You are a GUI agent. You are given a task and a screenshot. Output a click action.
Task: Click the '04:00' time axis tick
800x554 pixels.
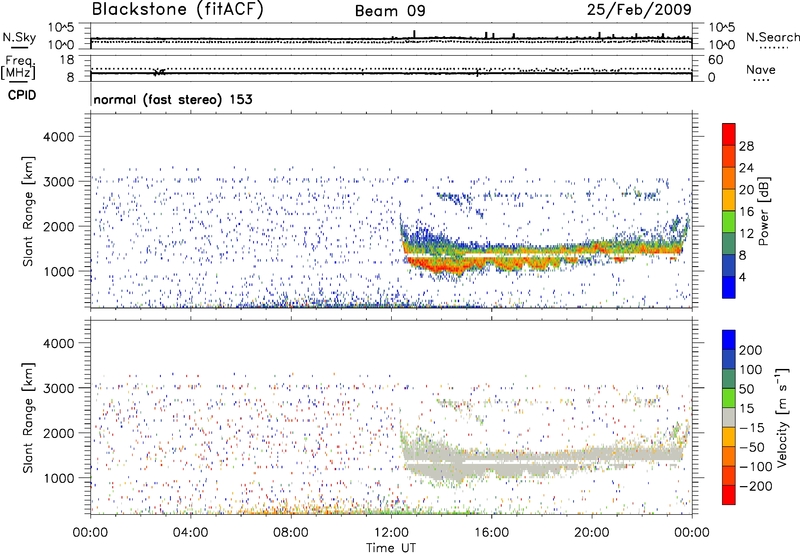190,533
